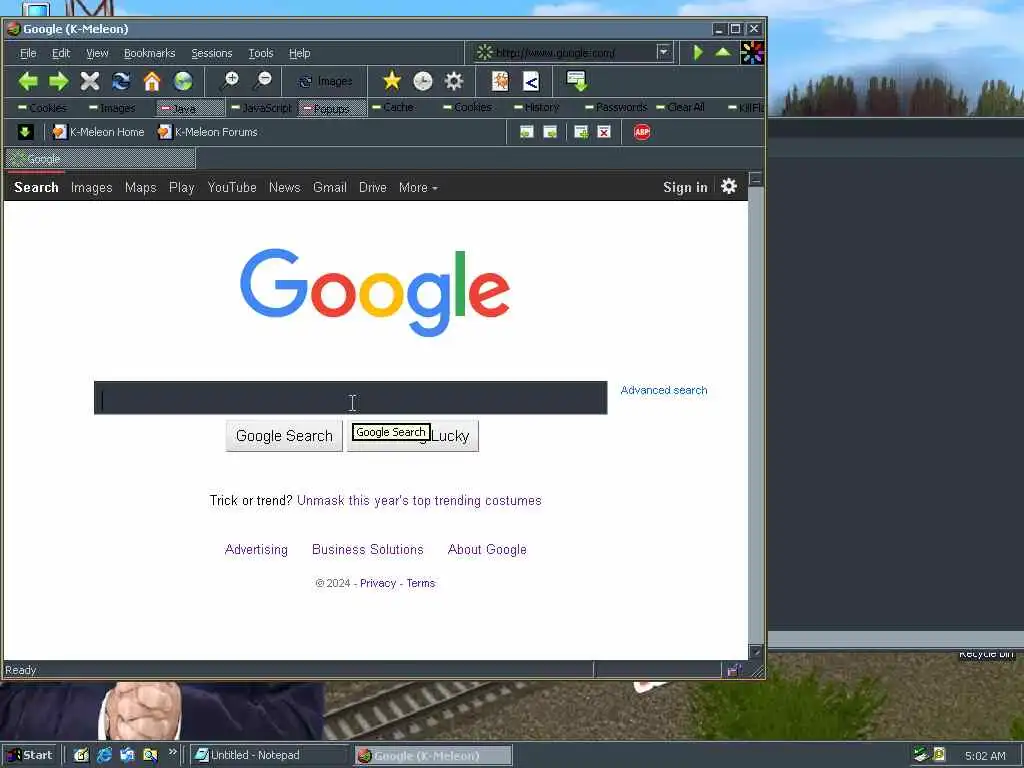Open the Edit menu
The image size is (1024, 768).
pyautogui.click(x=61, y=53)
